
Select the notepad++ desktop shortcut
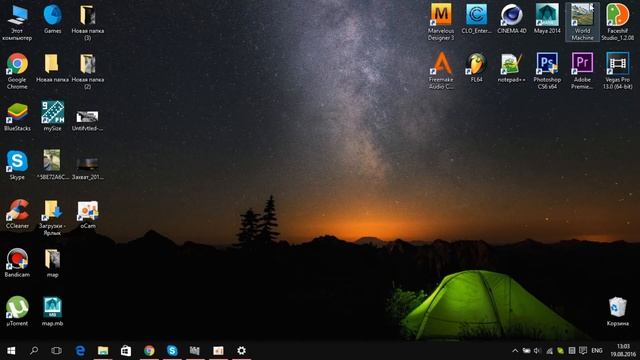(x=511, y=67)
